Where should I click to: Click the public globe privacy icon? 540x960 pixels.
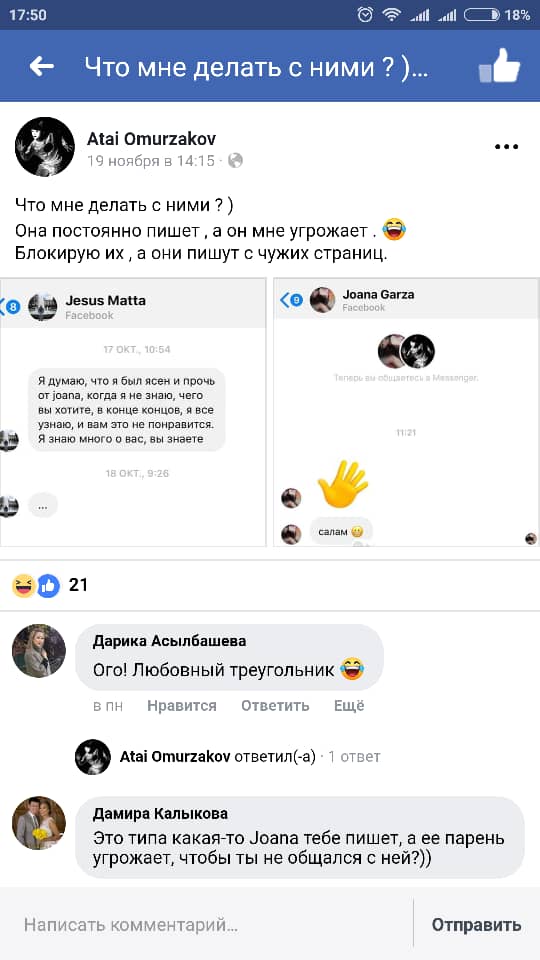point(236,161)
